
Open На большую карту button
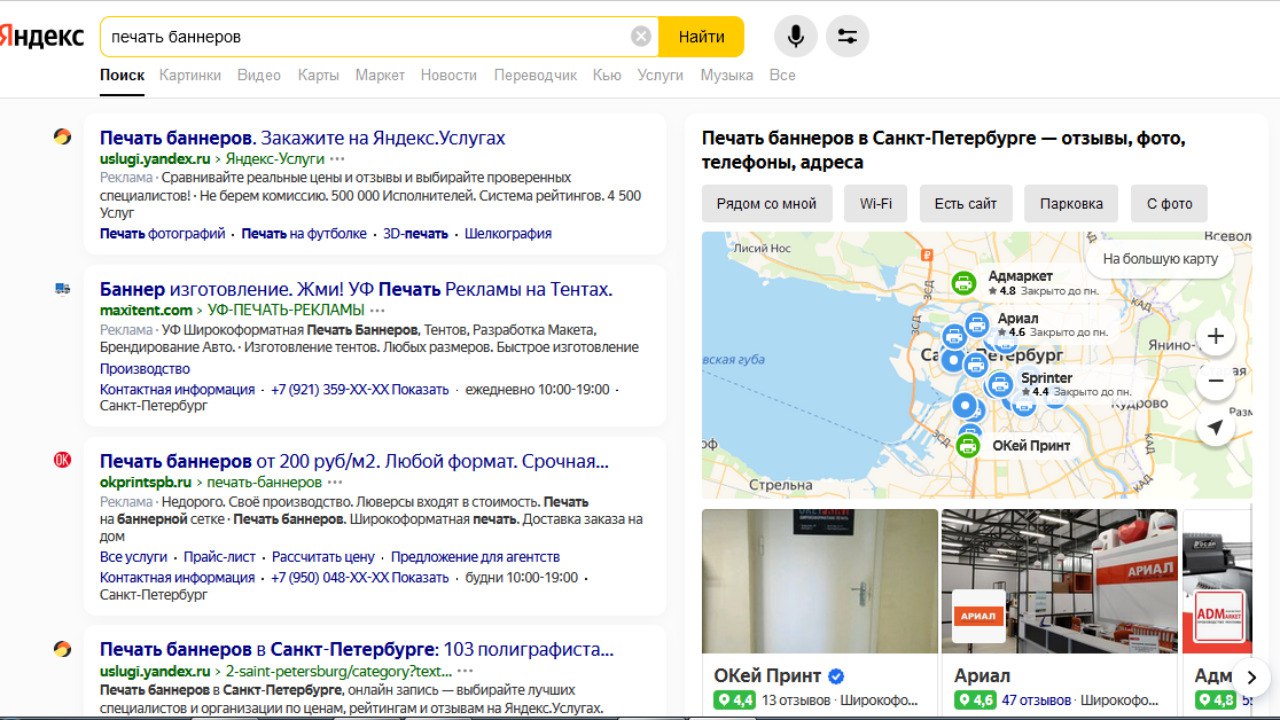coord(1160,258)
